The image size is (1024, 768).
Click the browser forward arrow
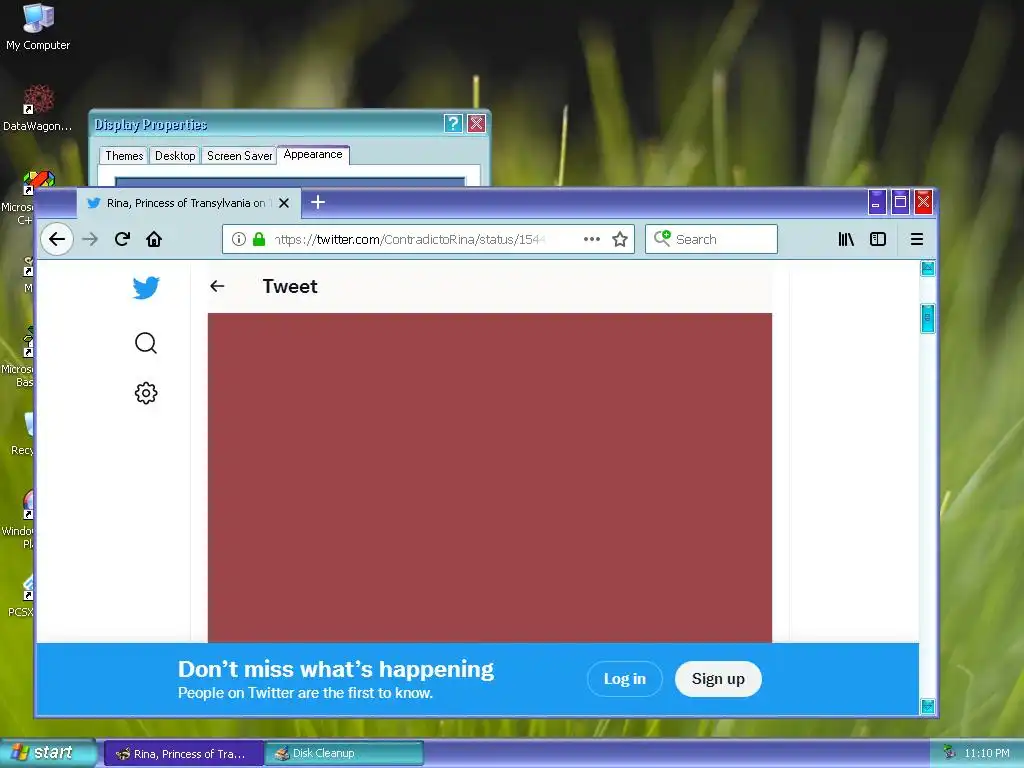(90, 239)
